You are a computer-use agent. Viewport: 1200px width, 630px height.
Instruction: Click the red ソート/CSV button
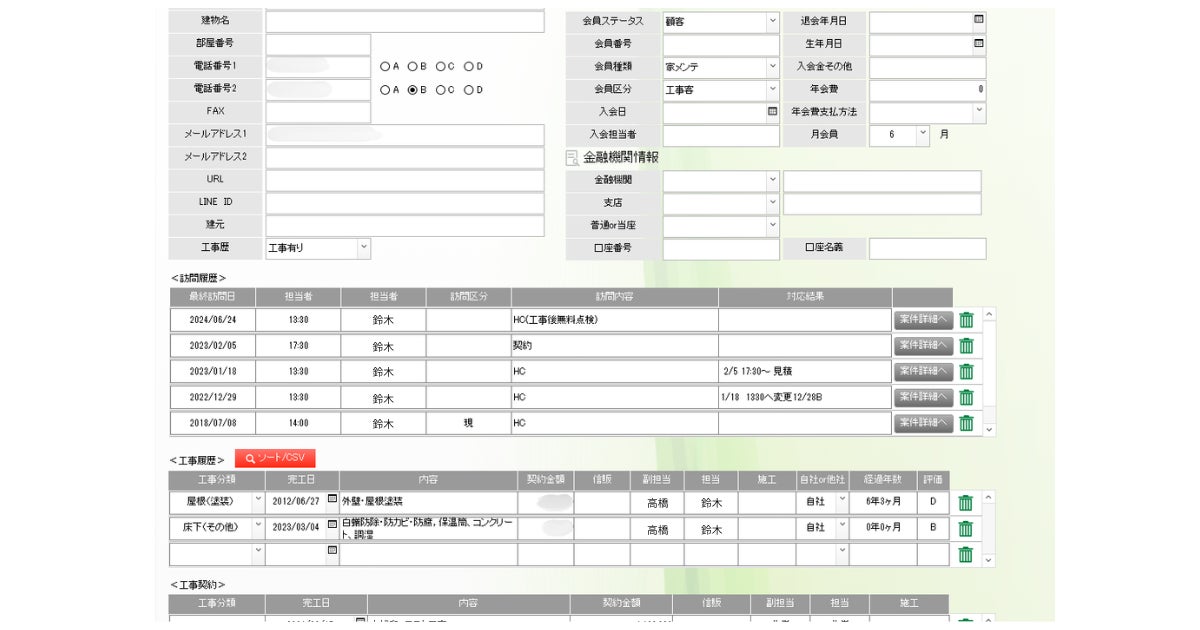point(275,458)
